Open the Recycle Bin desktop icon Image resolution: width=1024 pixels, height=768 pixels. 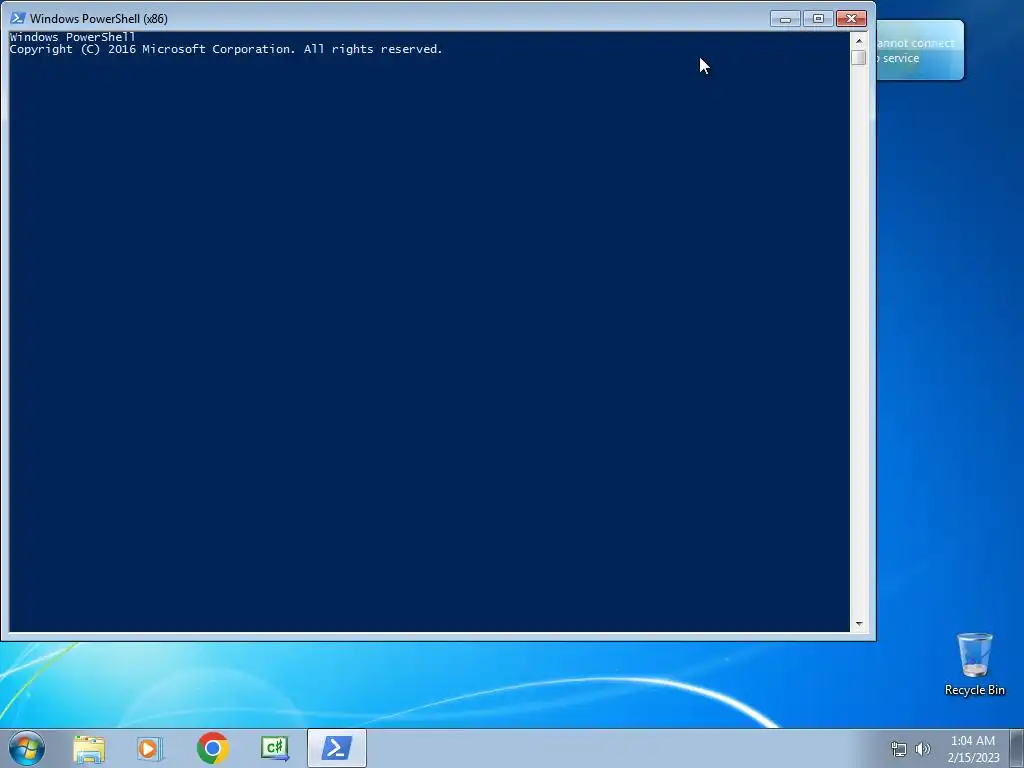(974, 664)
